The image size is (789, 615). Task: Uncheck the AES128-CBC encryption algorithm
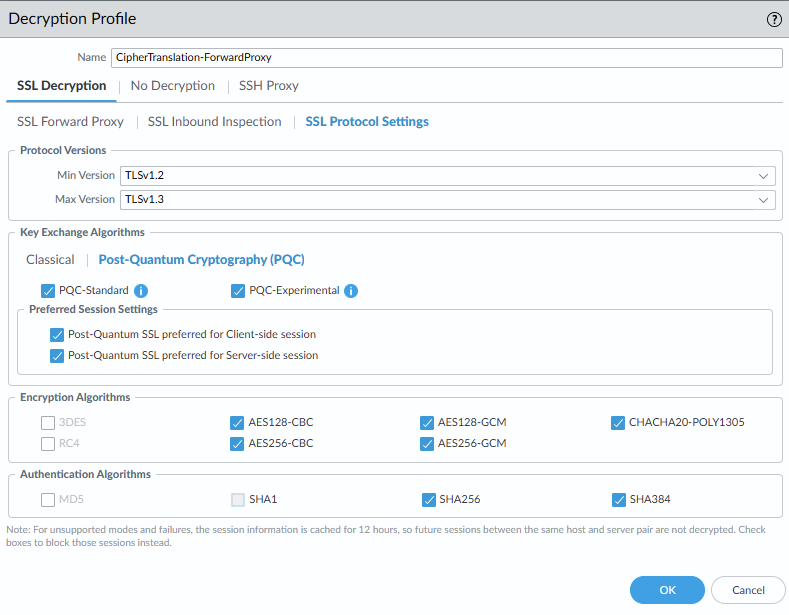coord(238,422)
